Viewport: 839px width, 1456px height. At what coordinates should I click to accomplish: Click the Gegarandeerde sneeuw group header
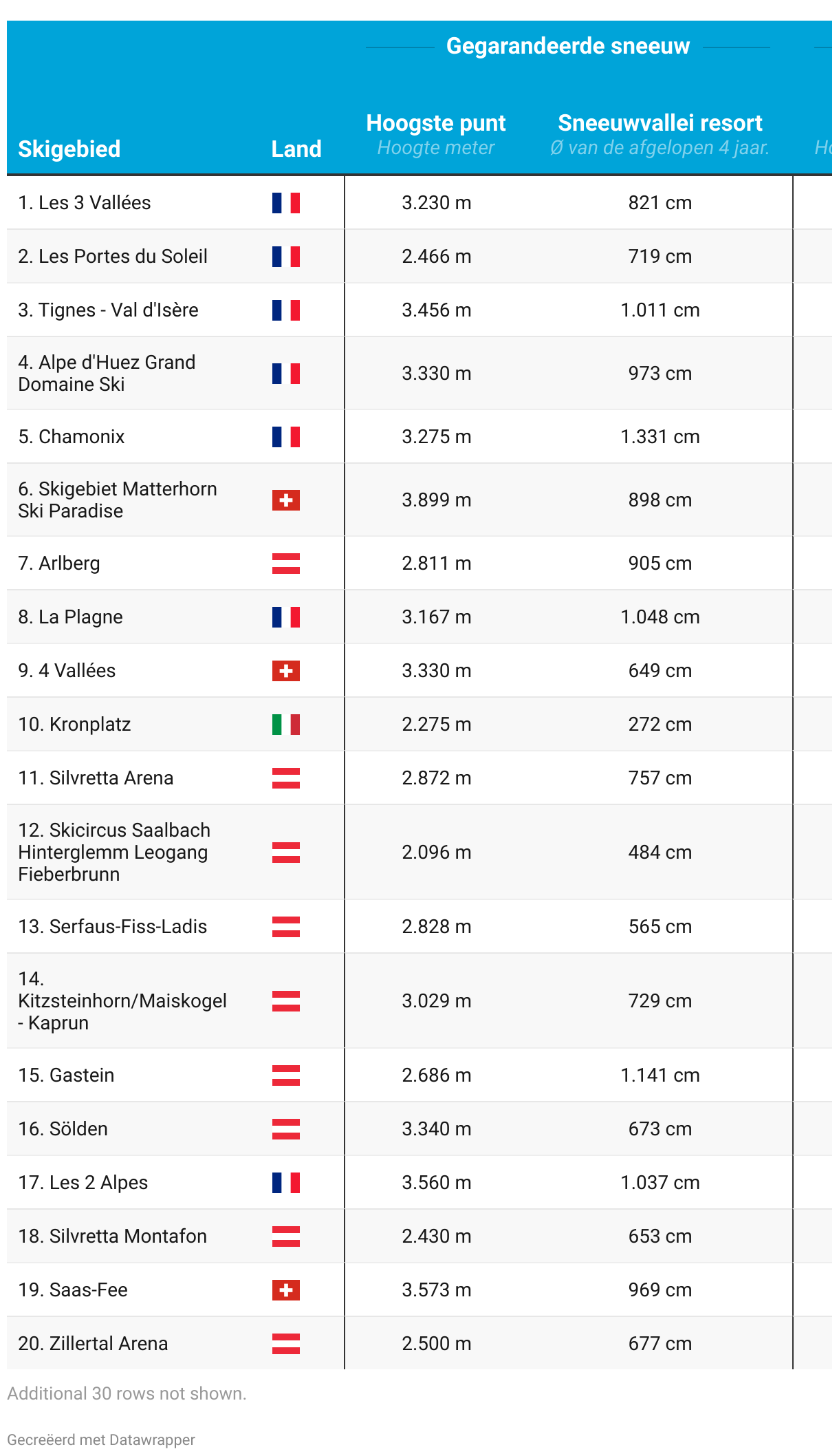click(x=568, y=46)
